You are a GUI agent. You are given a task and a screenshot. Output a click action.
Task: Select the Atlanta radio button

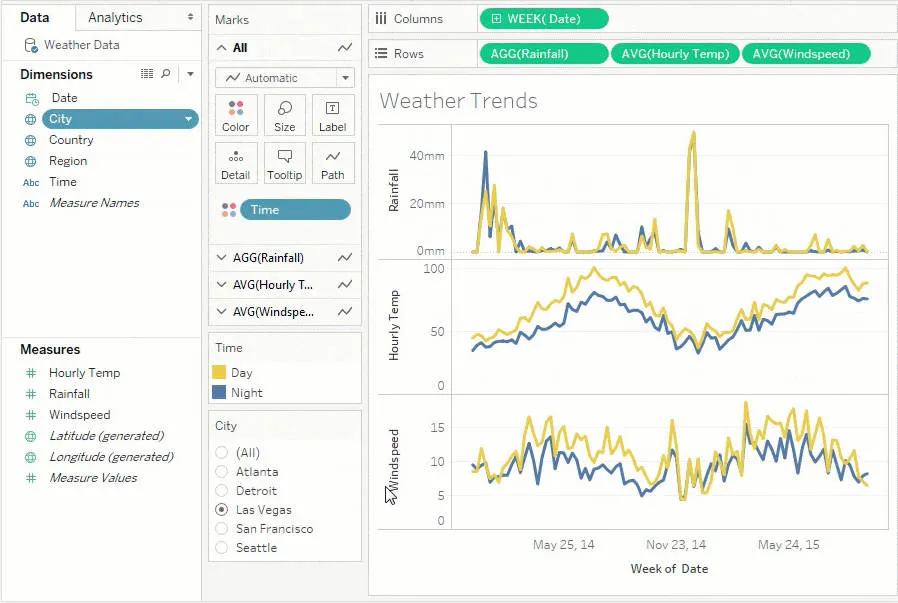222,472
